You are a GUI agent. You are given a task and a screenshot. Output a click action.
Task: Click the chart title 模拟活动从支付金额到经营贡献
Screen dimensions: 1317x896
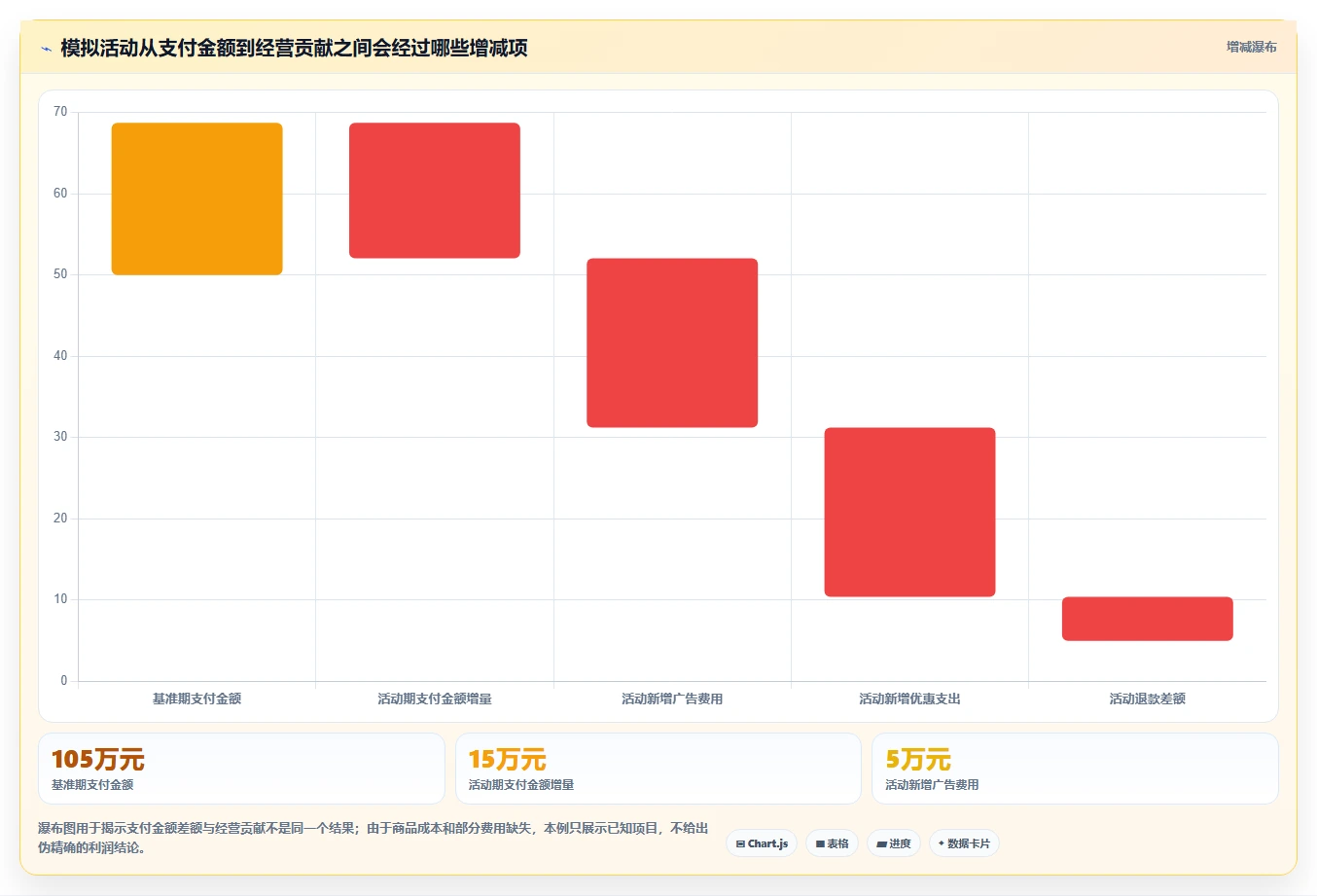(x=294, y=48)
